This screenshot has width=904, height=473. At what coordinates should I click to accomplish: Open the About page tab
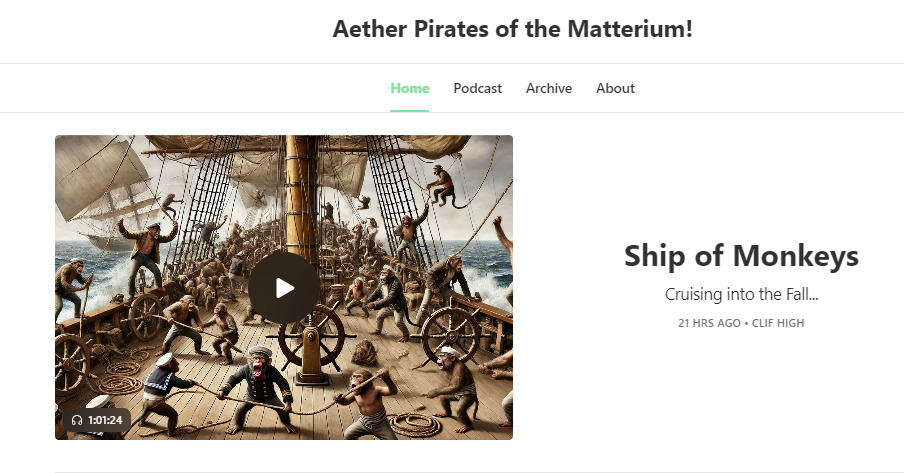pos(615,88)
